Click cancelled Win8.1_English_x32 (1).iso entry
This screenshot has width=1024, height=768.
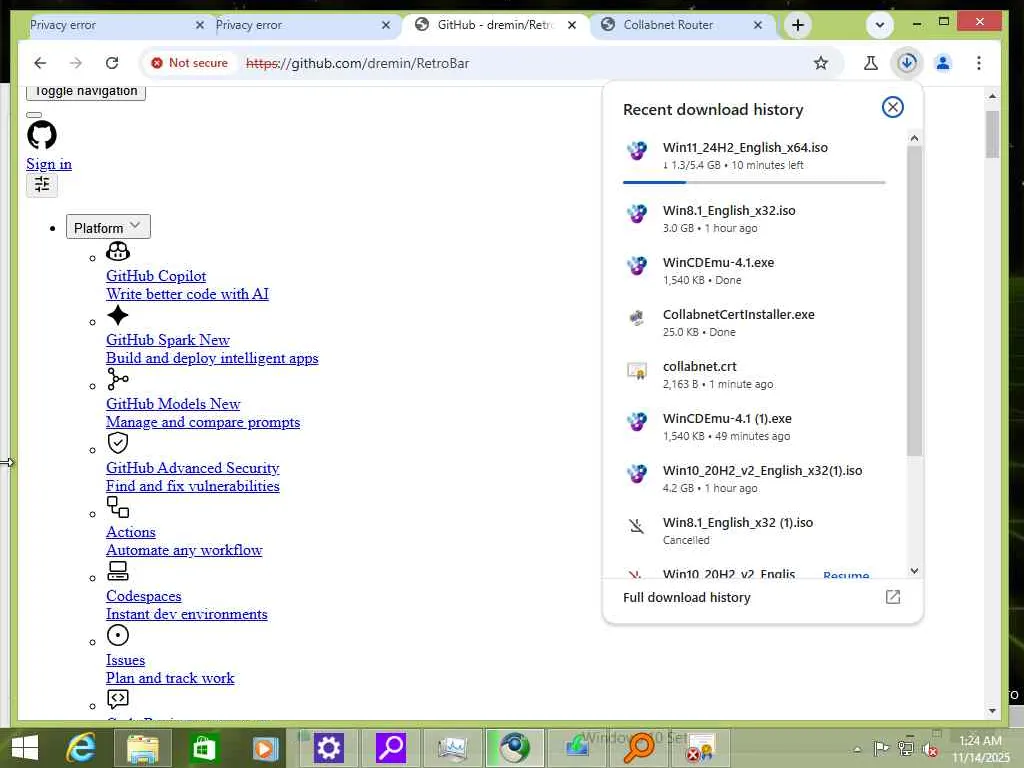pos(754,530)
